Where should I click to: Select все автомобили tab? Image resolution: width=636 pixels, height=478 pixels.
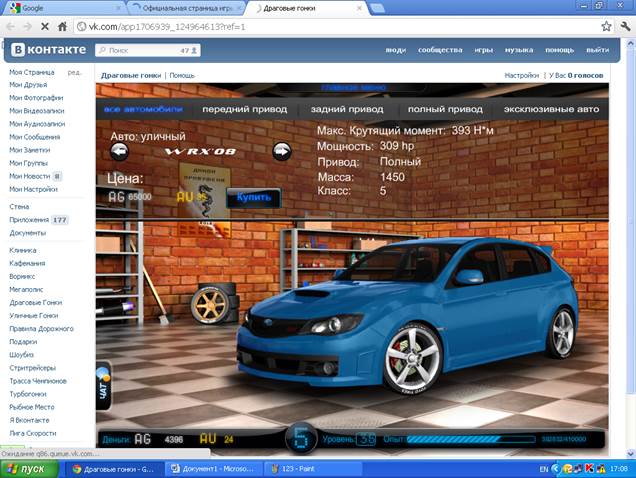(143, 109)
